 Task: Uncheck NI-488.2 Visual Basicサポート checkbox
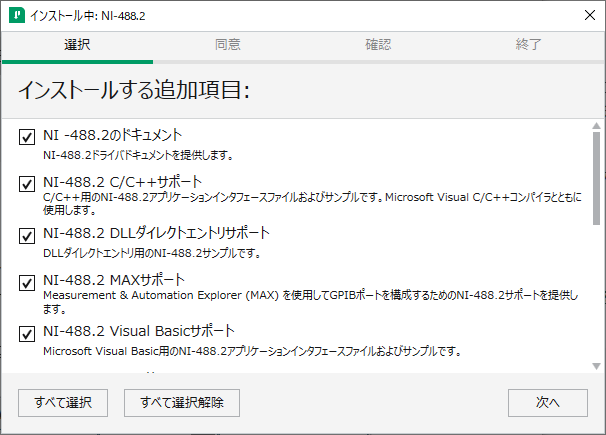coord(27,334)
